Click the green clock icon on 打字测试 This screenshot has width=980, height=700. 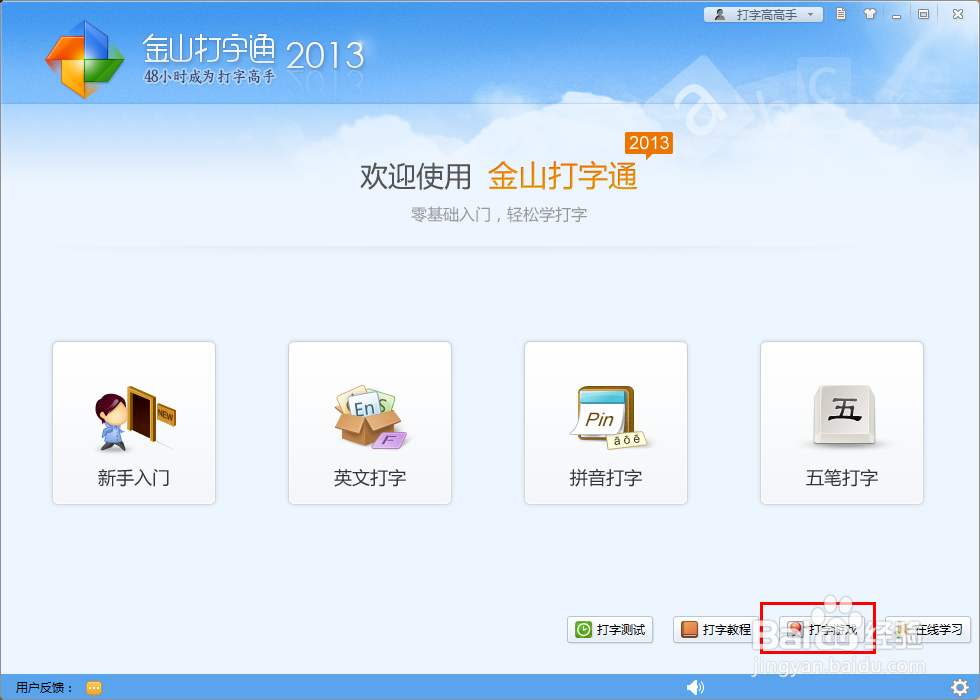pyautogui.click(x=583, y=630)
